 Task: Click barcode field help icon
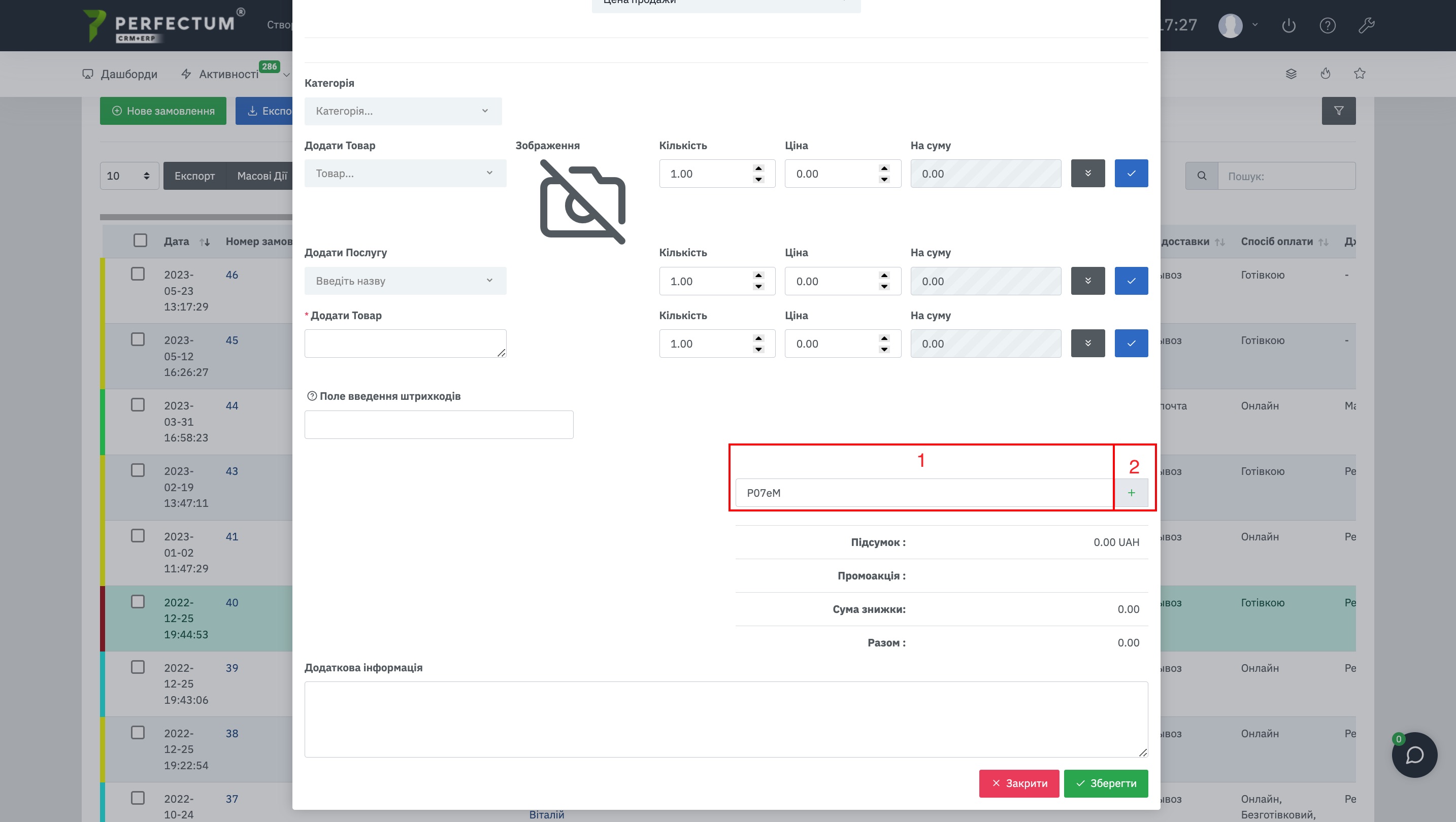(x=311, y=396)
